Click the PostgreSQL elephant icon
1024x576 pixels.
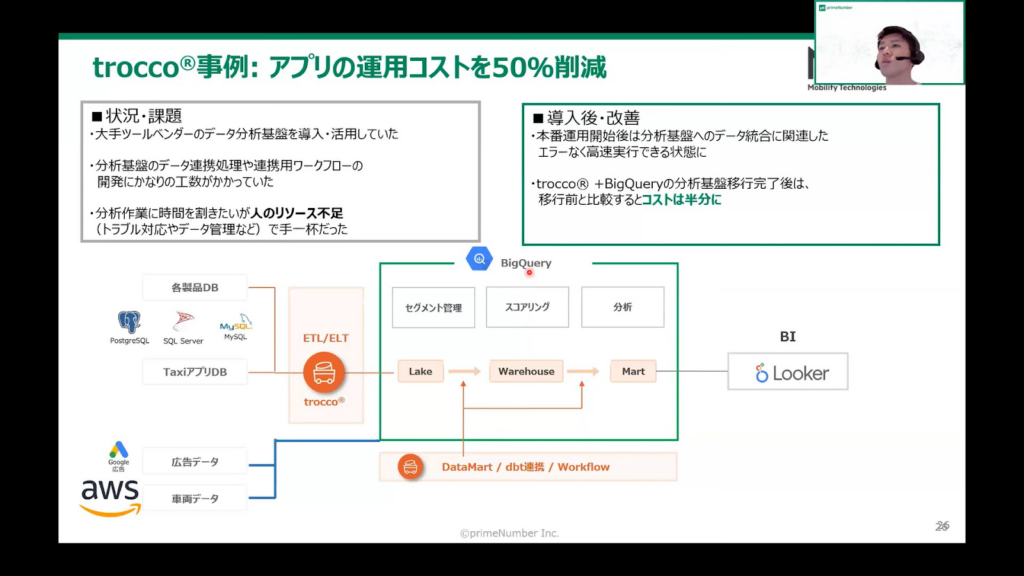click(x=129, y=322)
